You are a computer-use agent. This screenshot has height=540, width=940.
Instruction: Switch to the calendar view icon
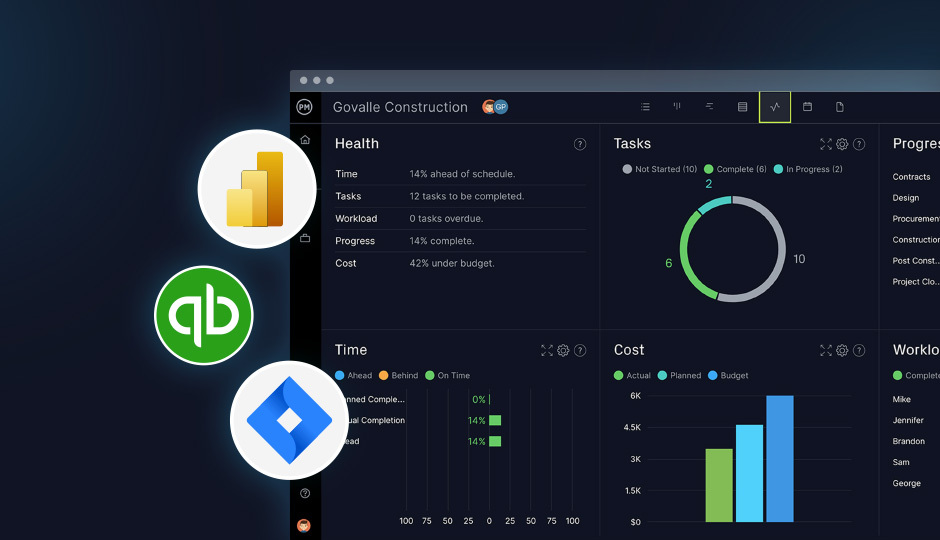coord(808,107)
